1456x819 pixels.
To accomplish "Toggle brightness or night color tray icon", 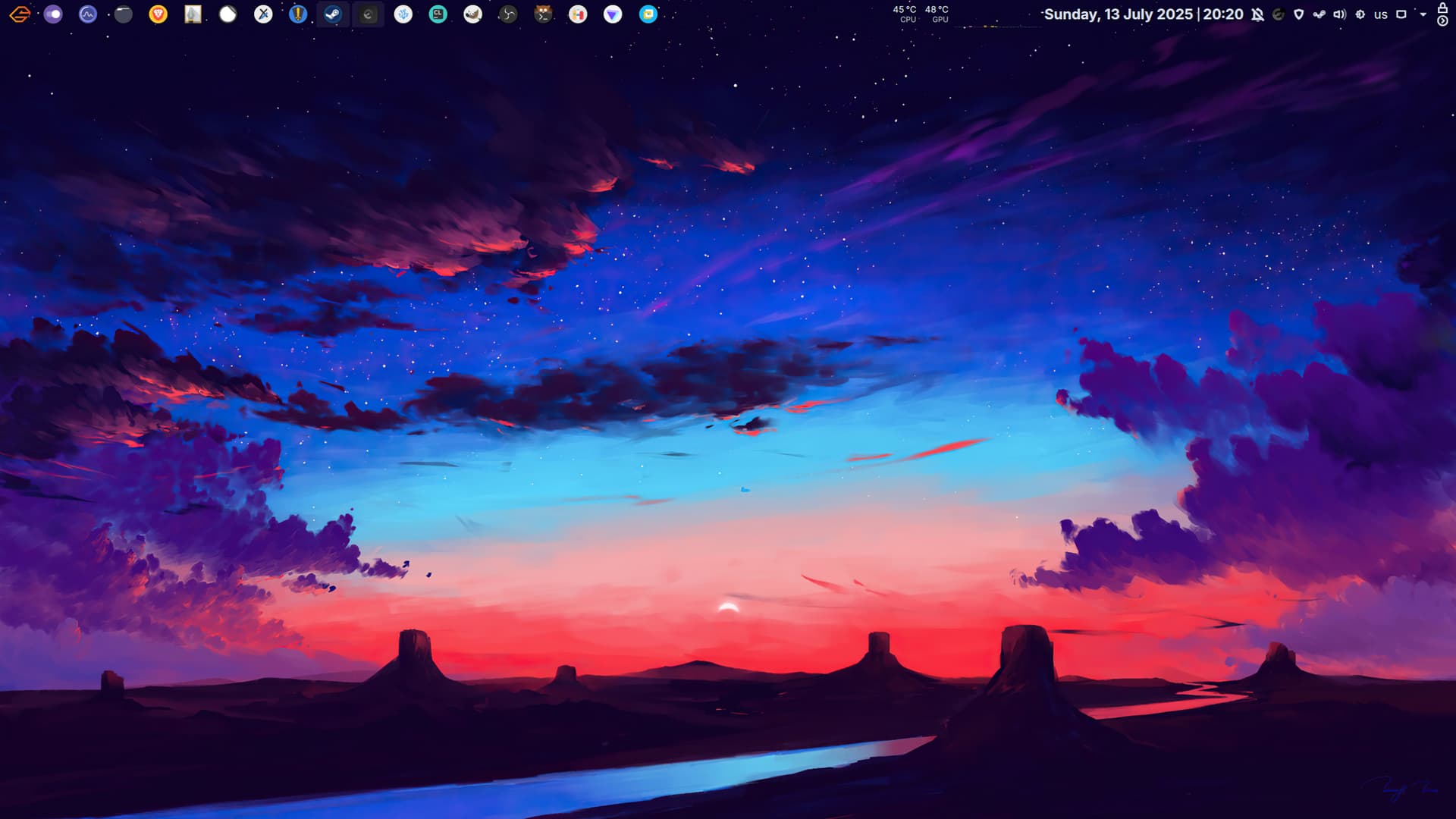I will [1360, 14].
